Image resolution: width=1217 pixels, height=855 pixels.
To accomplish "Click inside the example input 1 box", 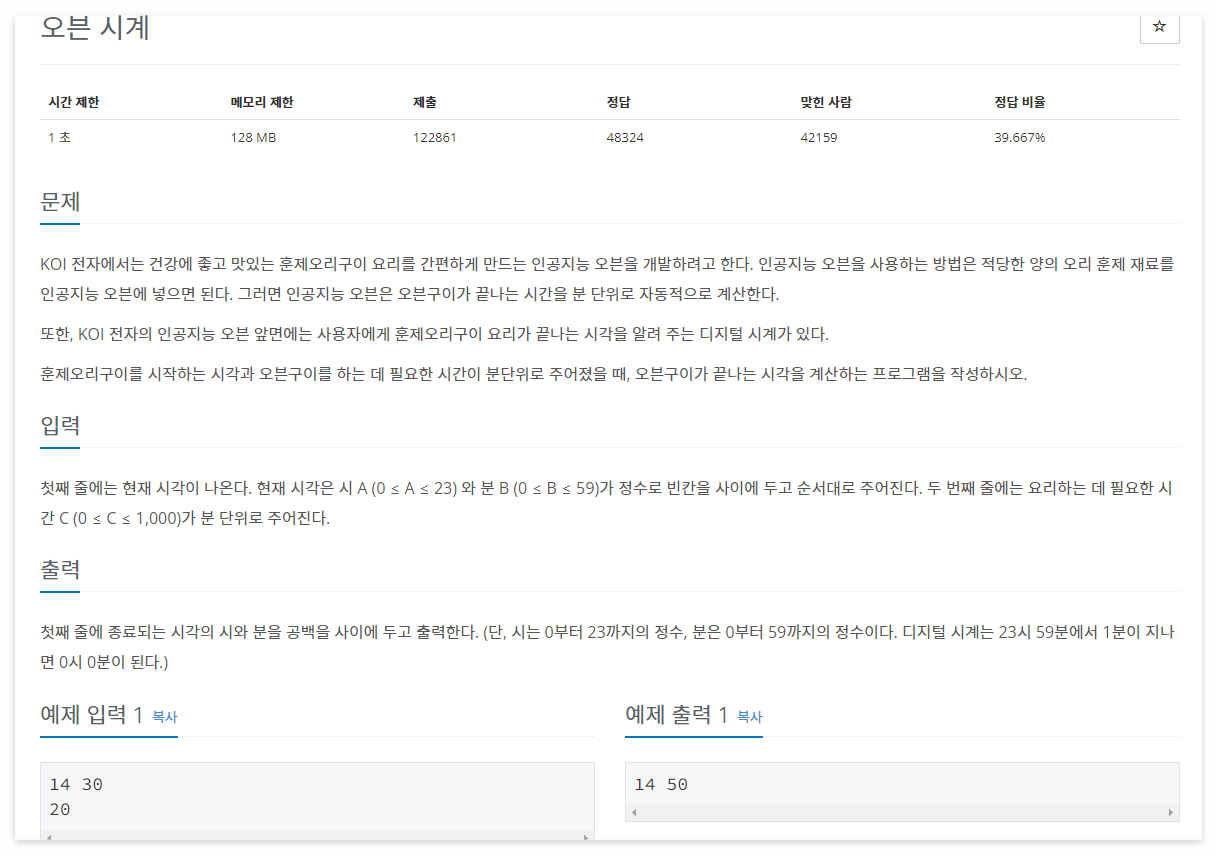I will point(317,803).
